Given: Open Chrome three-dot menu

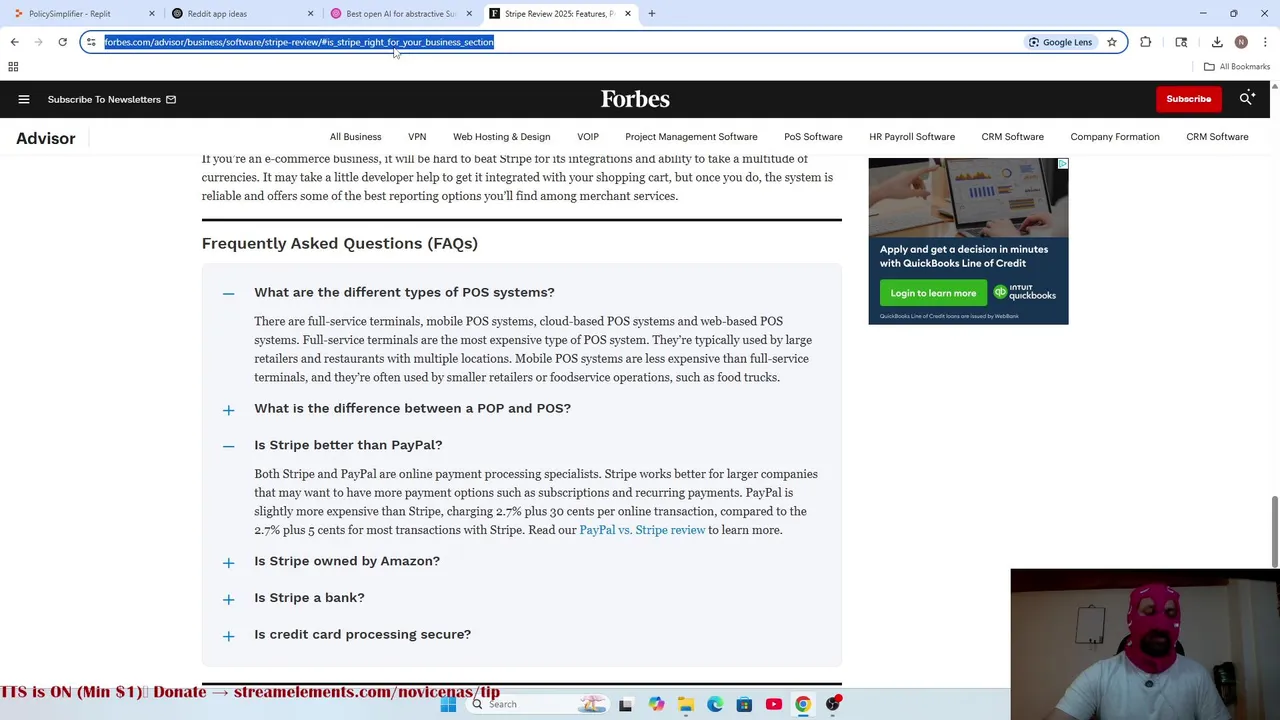Looking at the screenshot, I should (1265, 42).
